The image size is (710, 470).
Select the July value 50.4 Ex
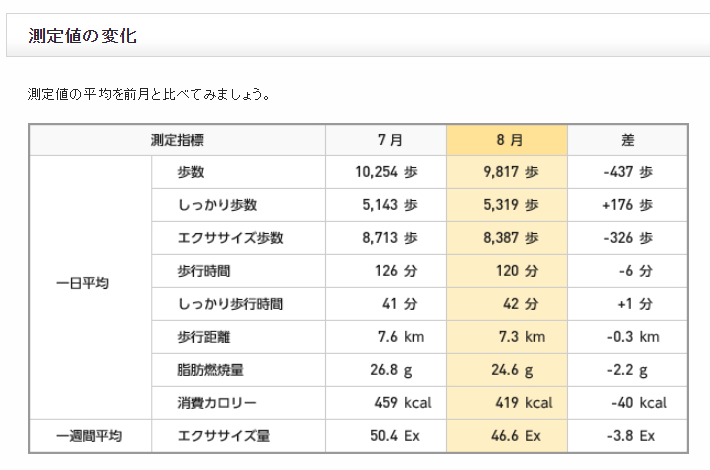pos(395,436)
